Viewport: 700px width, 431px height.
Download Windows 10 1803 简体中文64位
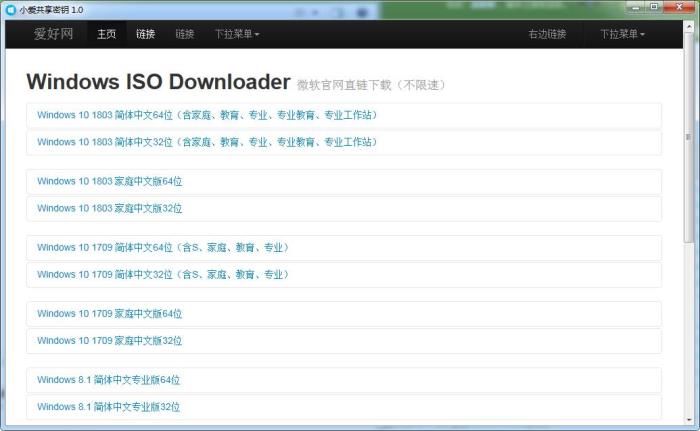click(344, 115)
